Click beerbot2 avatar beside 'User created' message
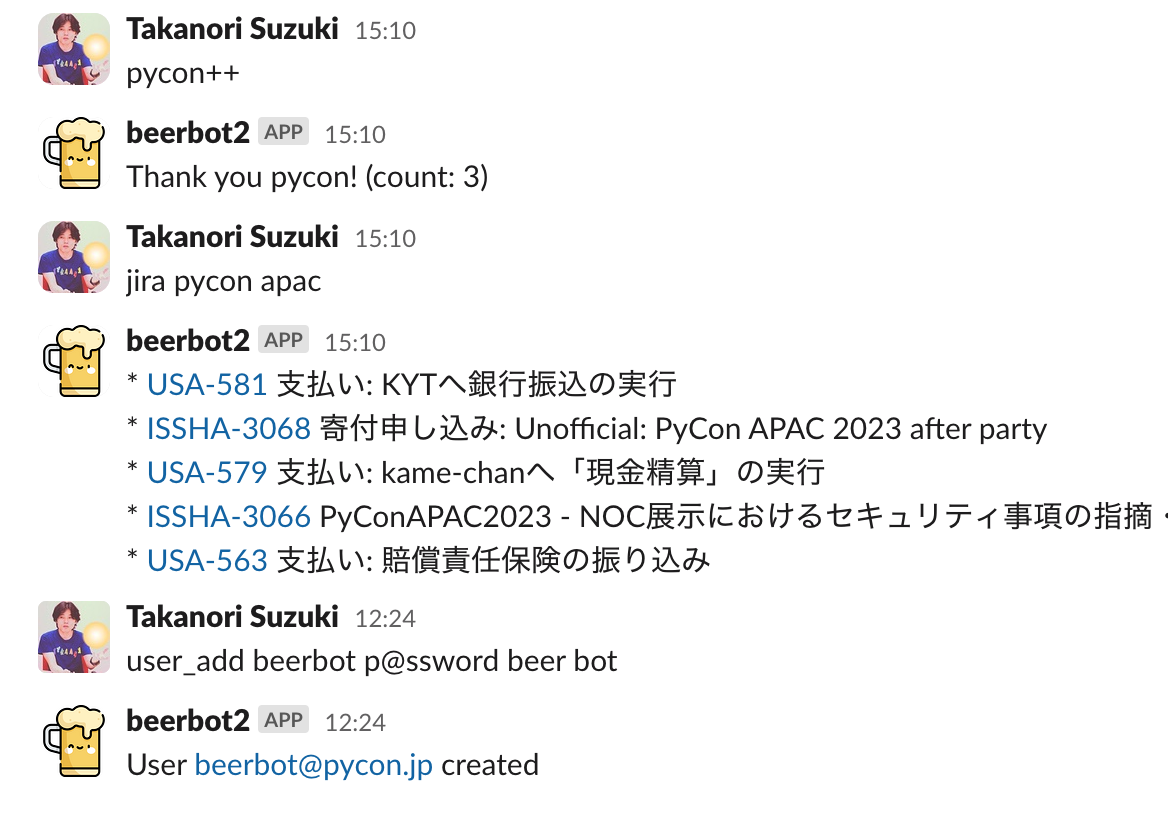The image size is (1168, 818). (73, 741)
